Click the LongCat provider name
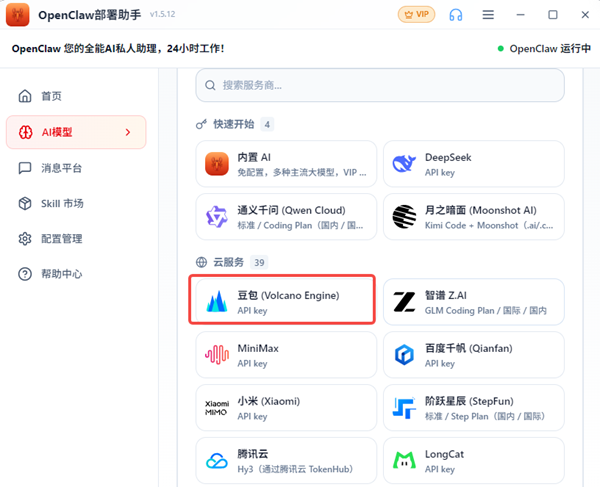The height and width of the screenshot is (487, 600). tap(444, 454)
